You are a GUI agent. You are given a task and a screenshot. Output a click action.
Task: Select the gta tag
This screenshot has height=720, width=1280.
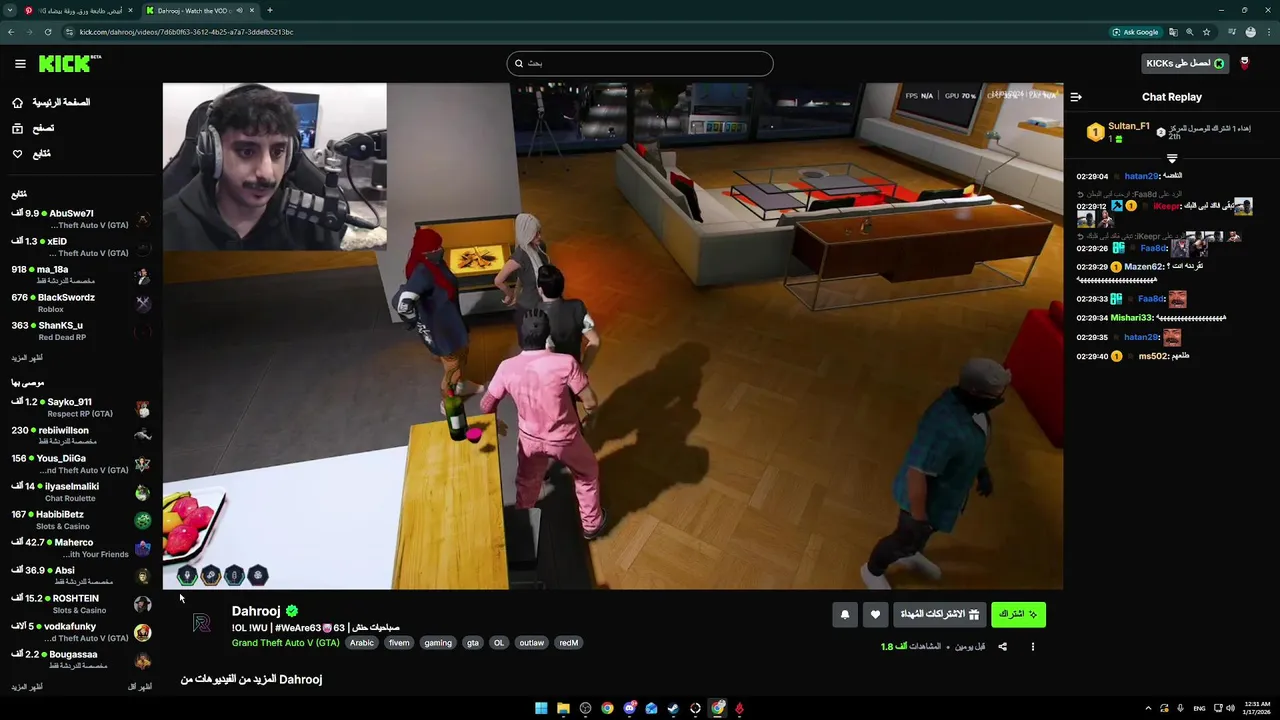[x=472, y=643]
